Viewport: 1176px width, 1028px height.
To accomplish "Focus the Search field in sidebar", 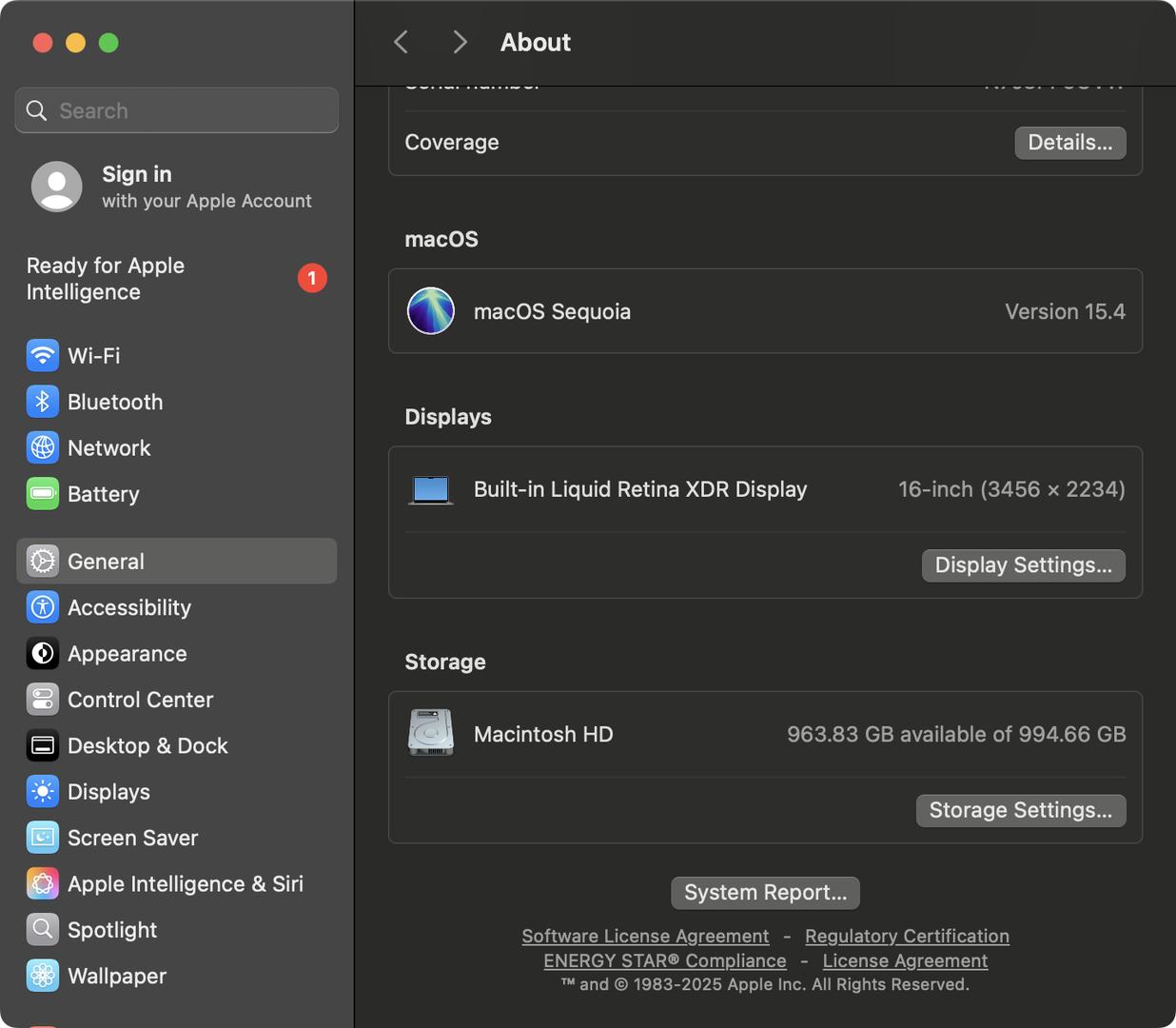I will click(177, 110).
